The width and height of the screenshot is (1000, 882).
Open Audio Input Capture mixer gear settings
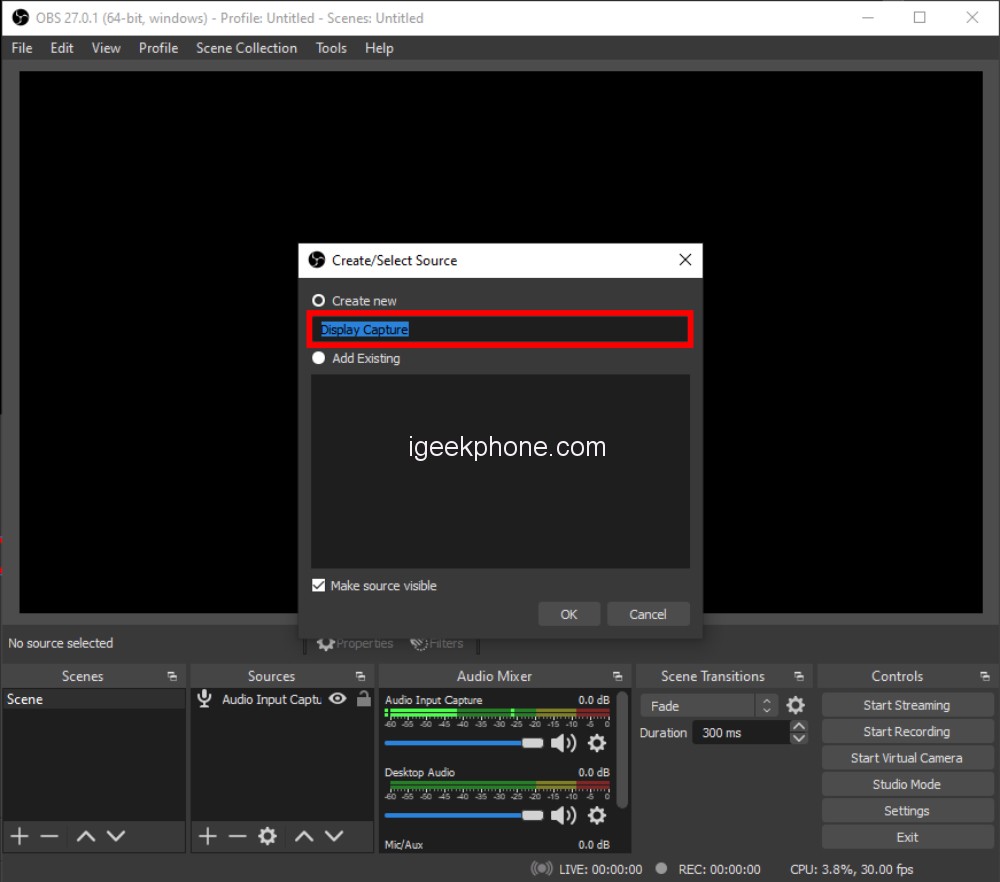click(597, 743)
